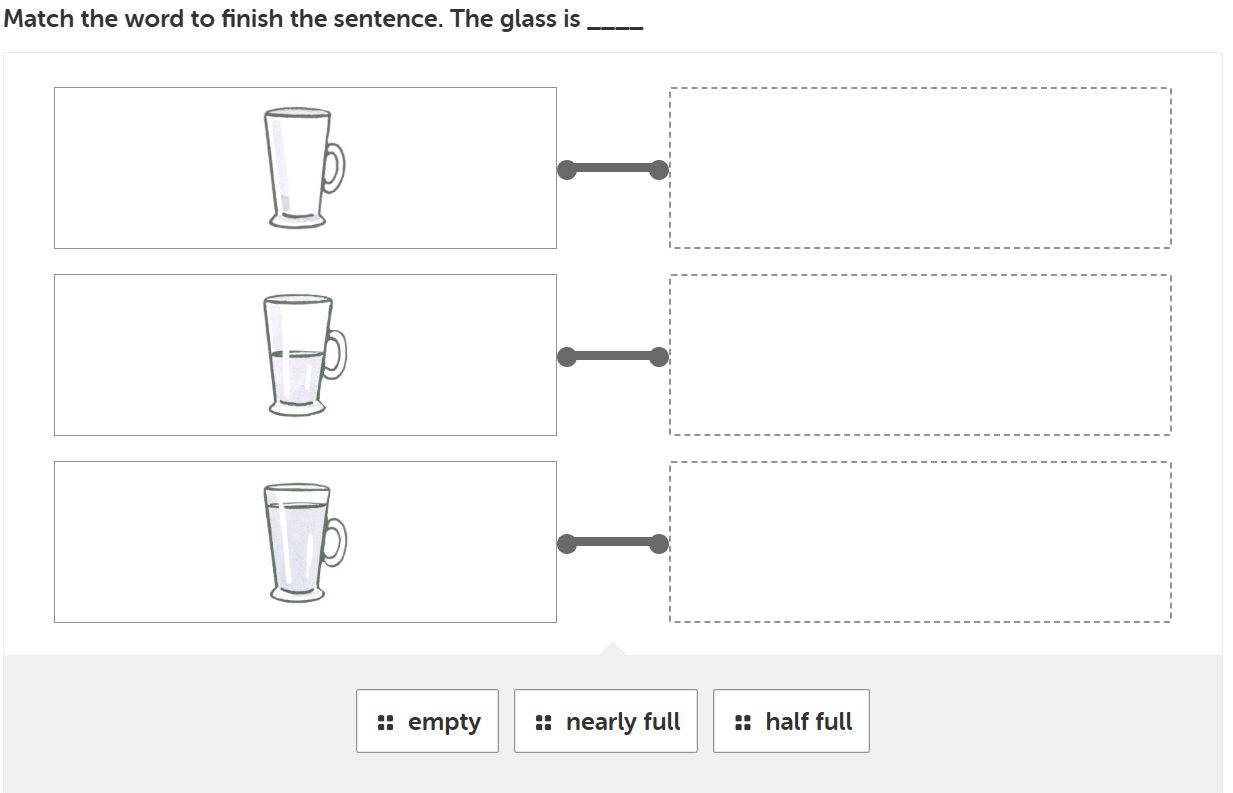1233x793 pixels.
Task: Click left connector dot beside half-filled glass
Action: click(x=567, y=356)
